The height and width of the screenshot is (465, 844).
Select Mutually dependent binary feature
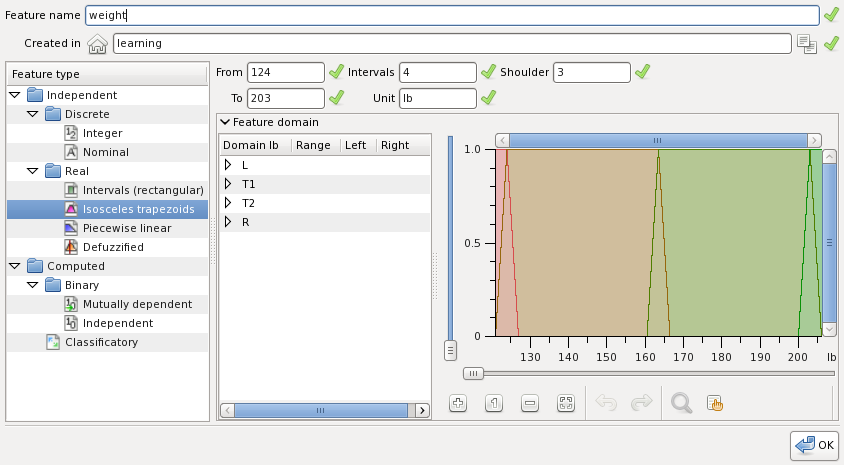(107, 304)
